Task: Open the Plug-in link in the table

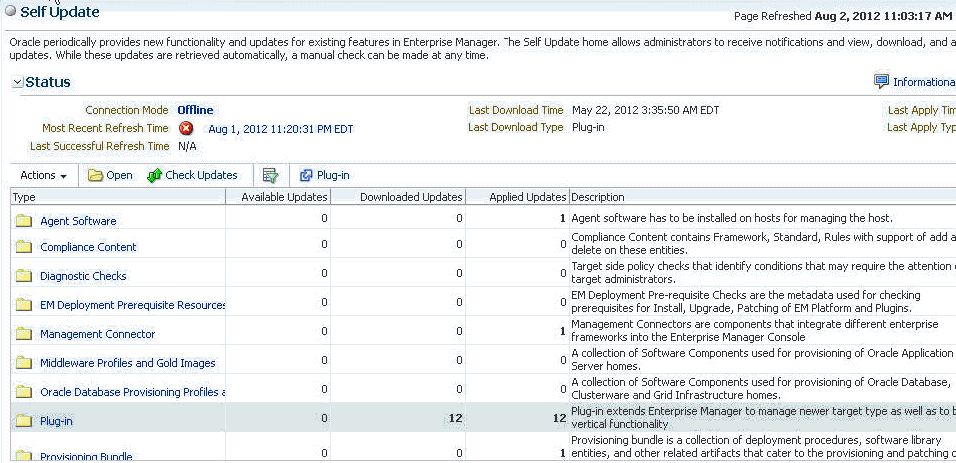Action: pos(56,421)
